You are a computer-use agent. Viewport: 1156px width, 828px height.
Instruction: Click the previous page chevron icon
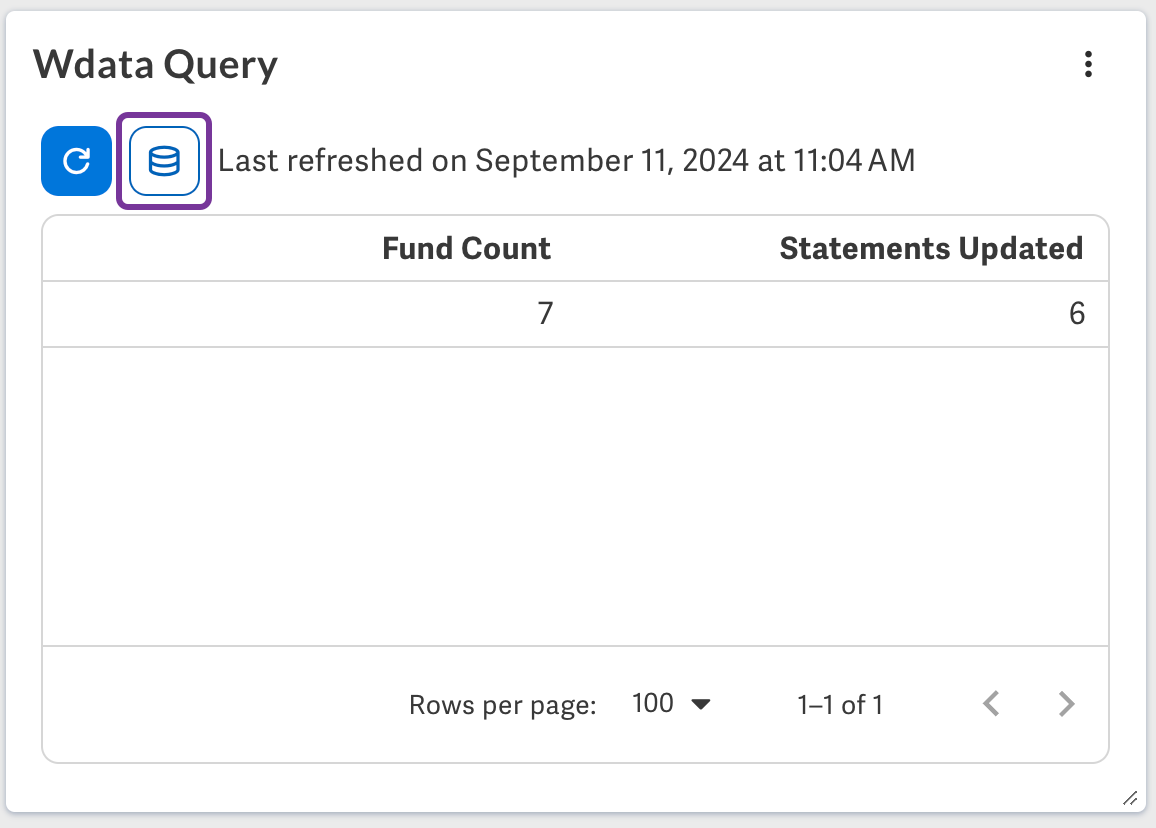click(x=990, y=704)
